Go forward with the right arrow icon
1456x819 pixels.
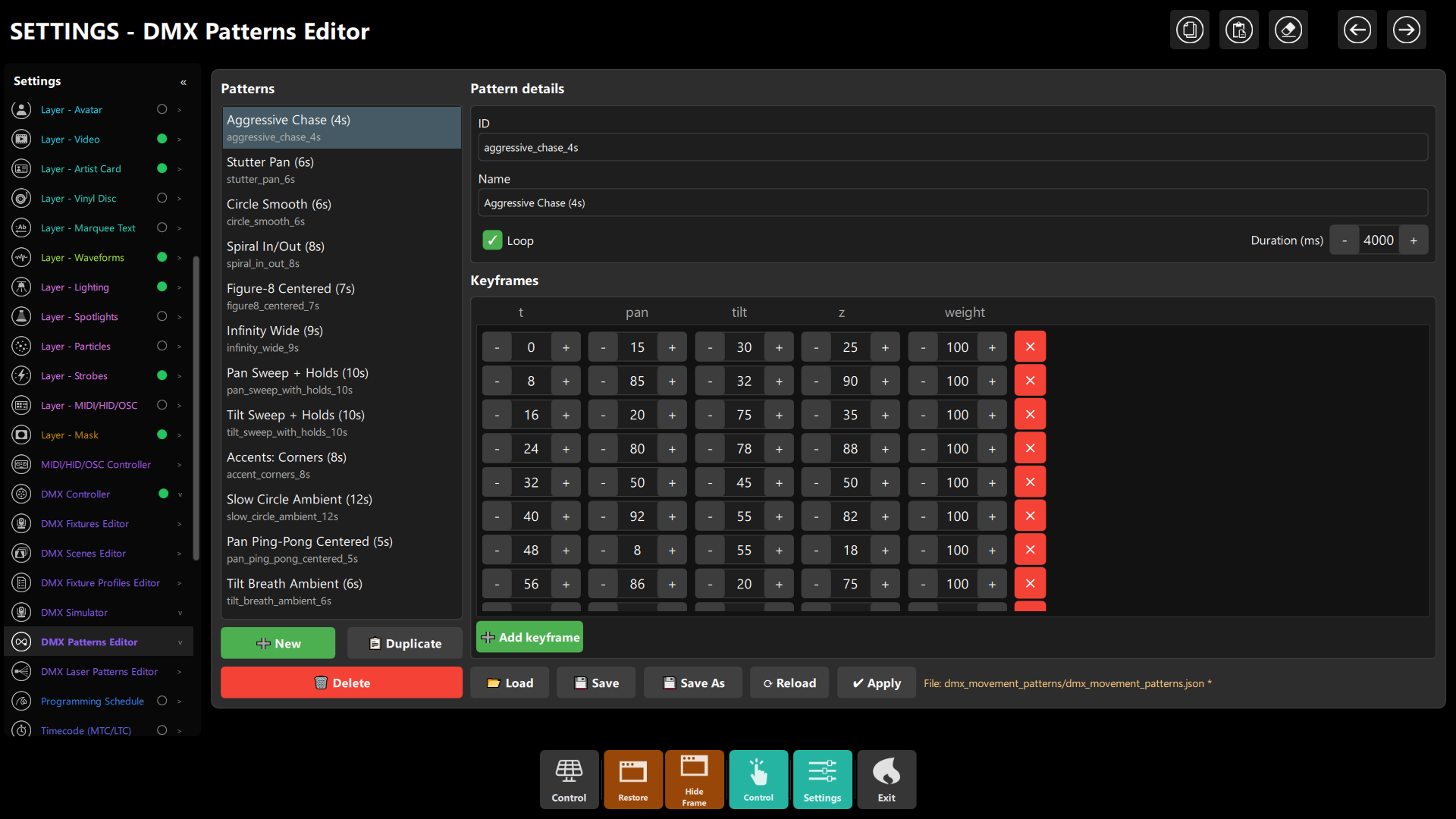1406,30
